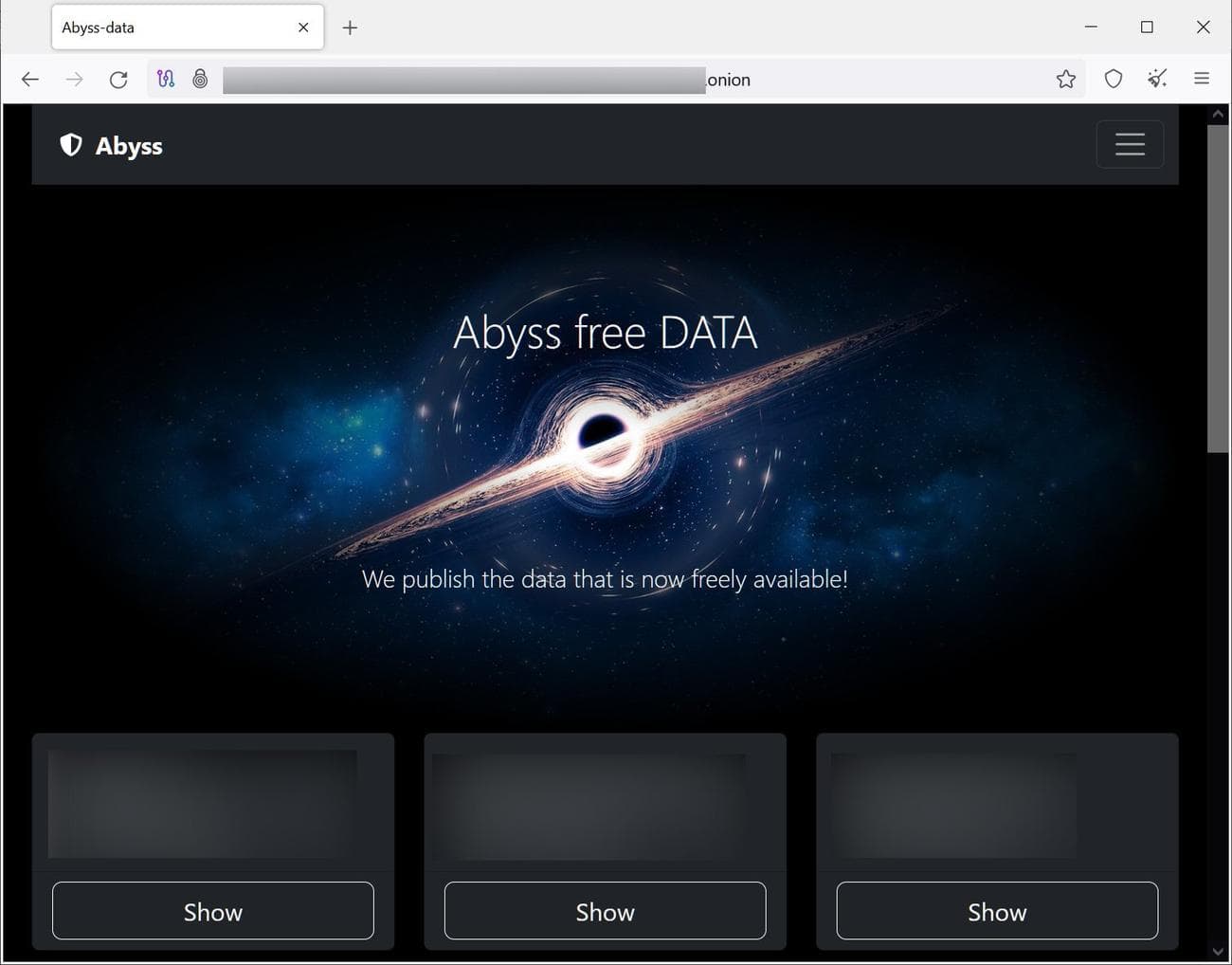Viewport: 1232px width, 965px height.
Task: Click Show on the rightmost data card
Action: click(997, 911)
